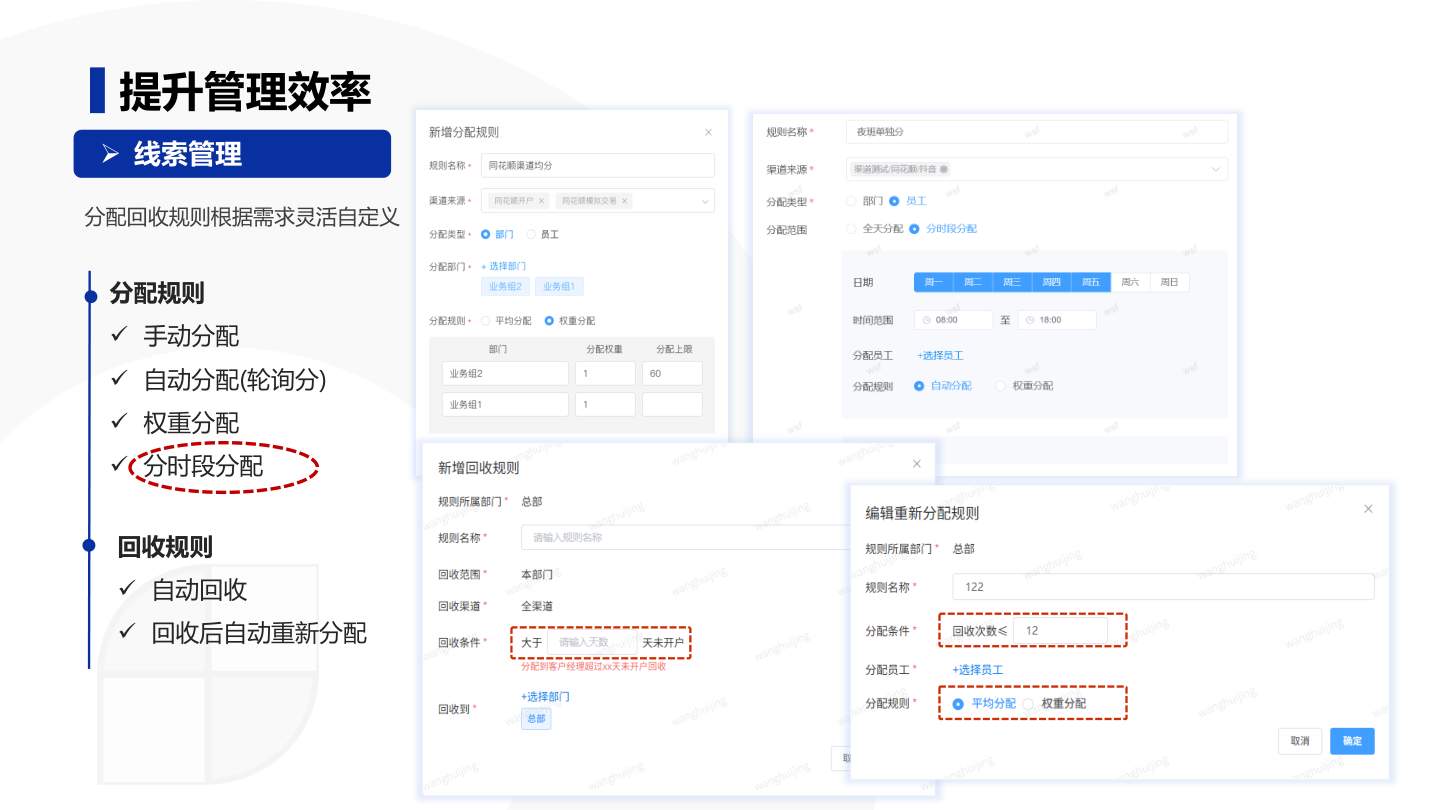Click 分配上限 field containing 60
The height and width of the screenshot is (810, 1440).
tap(672, 374)
